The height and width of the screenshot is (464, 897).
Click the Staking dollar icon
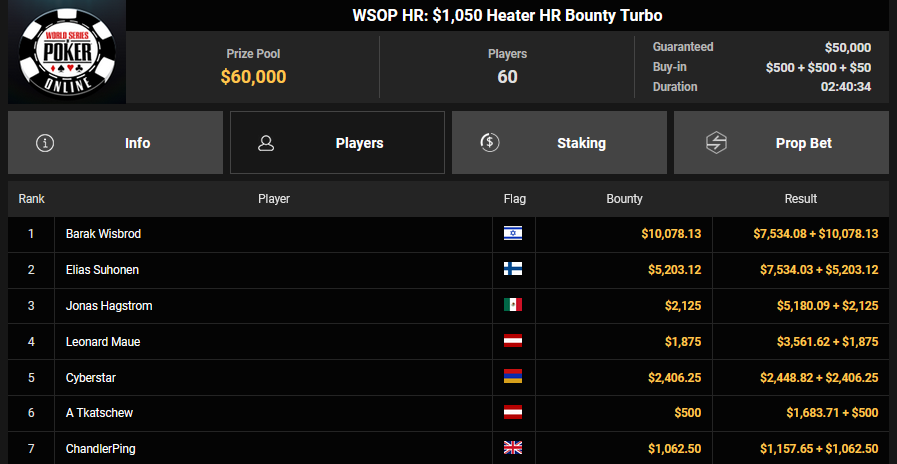[x=489, y=143]
